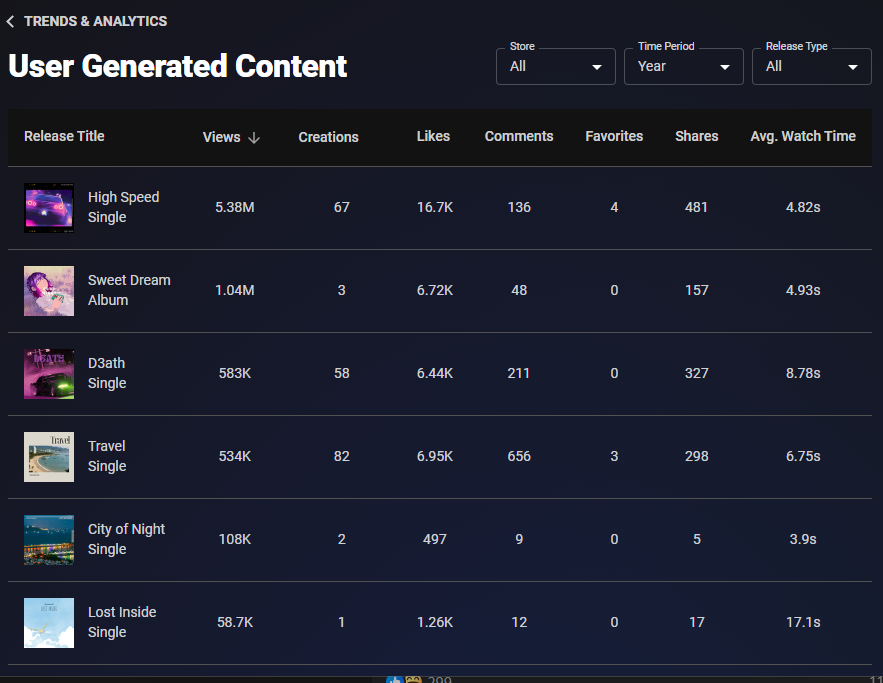The image size is (883, 683).
Task: Click the 6.44K likes value
Action: coord(435,373)
